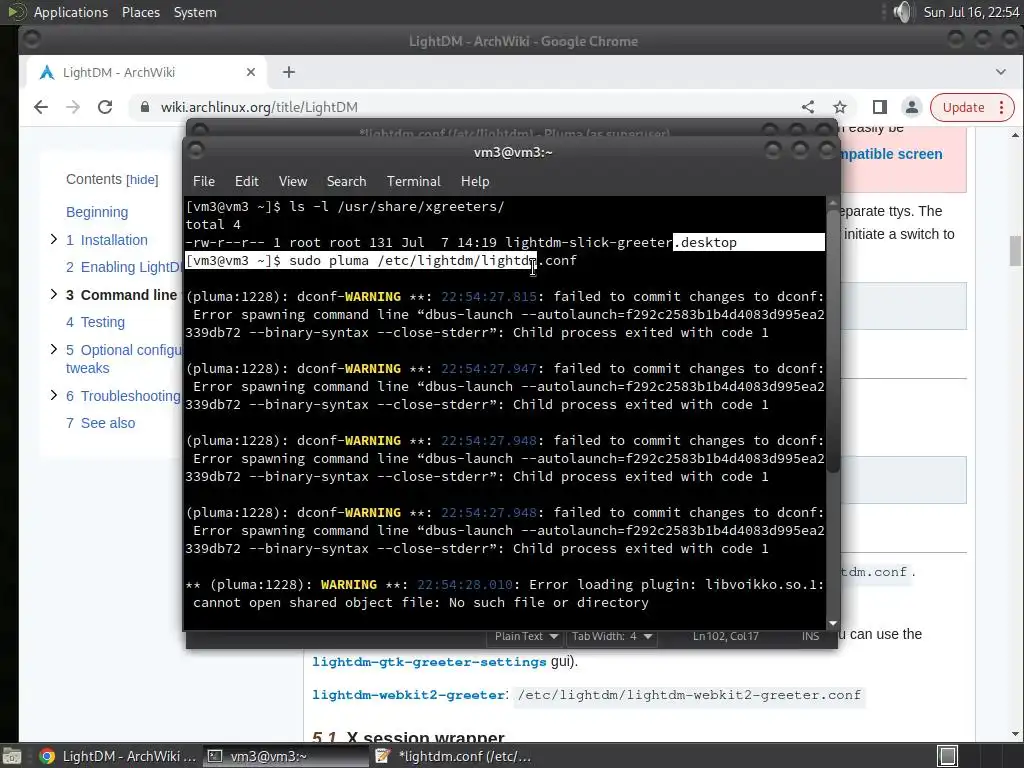Click the Update button in Chrome
The width and height of the screenshot is (1024, 768).
[963, 107]
